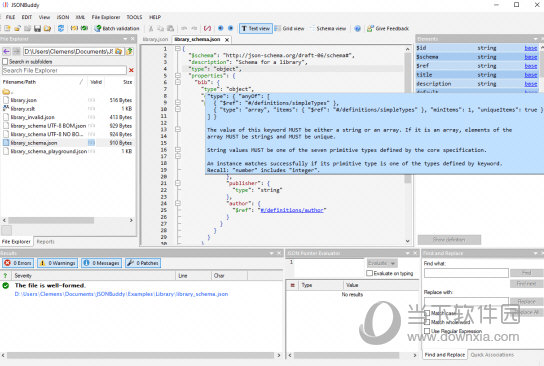The width and height of the screenshot is (544, 366).
Task: Collapse "properties" fold at line 5
Action: click(178, 75)
